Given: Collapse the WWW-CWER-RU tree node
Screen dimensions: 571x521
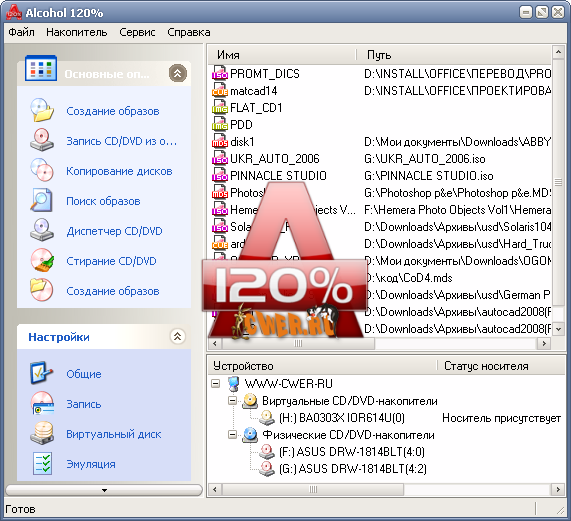Looking at the screenshot, I should click(x=216, y=383).
